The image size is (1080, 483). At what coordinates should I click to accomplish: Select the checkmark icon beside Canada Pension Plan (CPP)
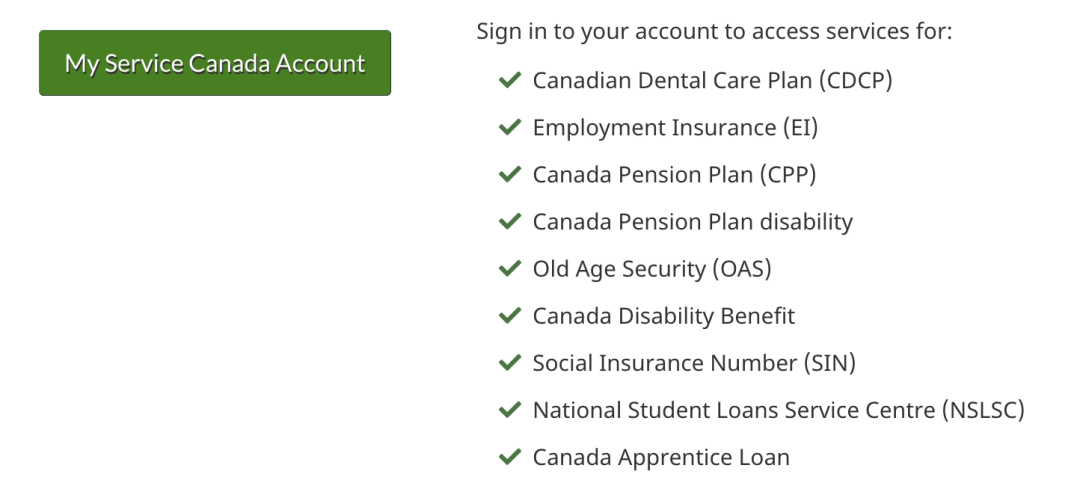[x=510, y=174]
